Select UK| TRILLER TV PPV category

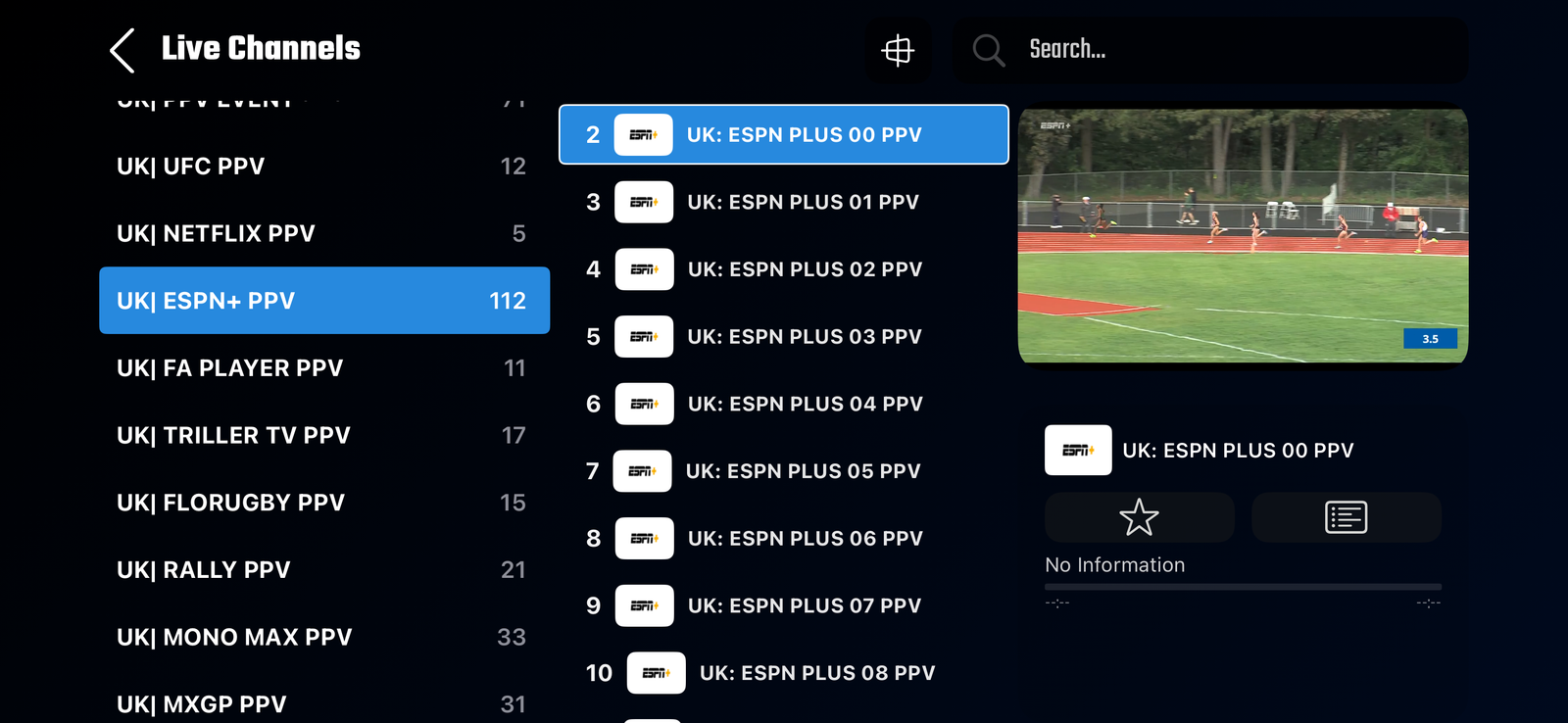point(324,435)
